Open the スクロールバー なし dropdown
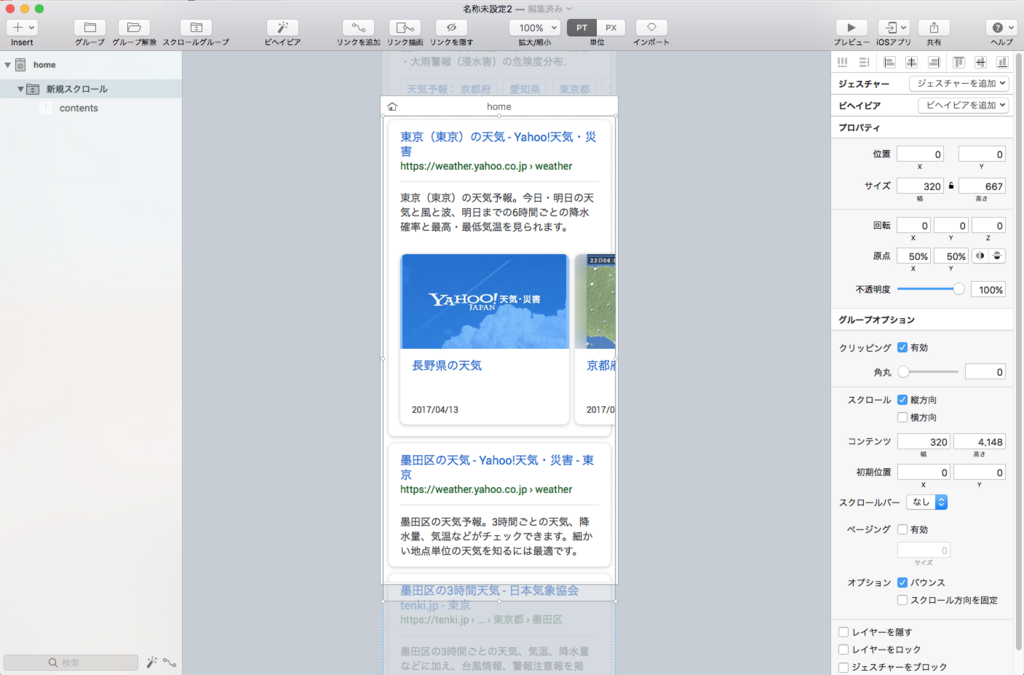The image size is (1024, 675). pos(927,502)
